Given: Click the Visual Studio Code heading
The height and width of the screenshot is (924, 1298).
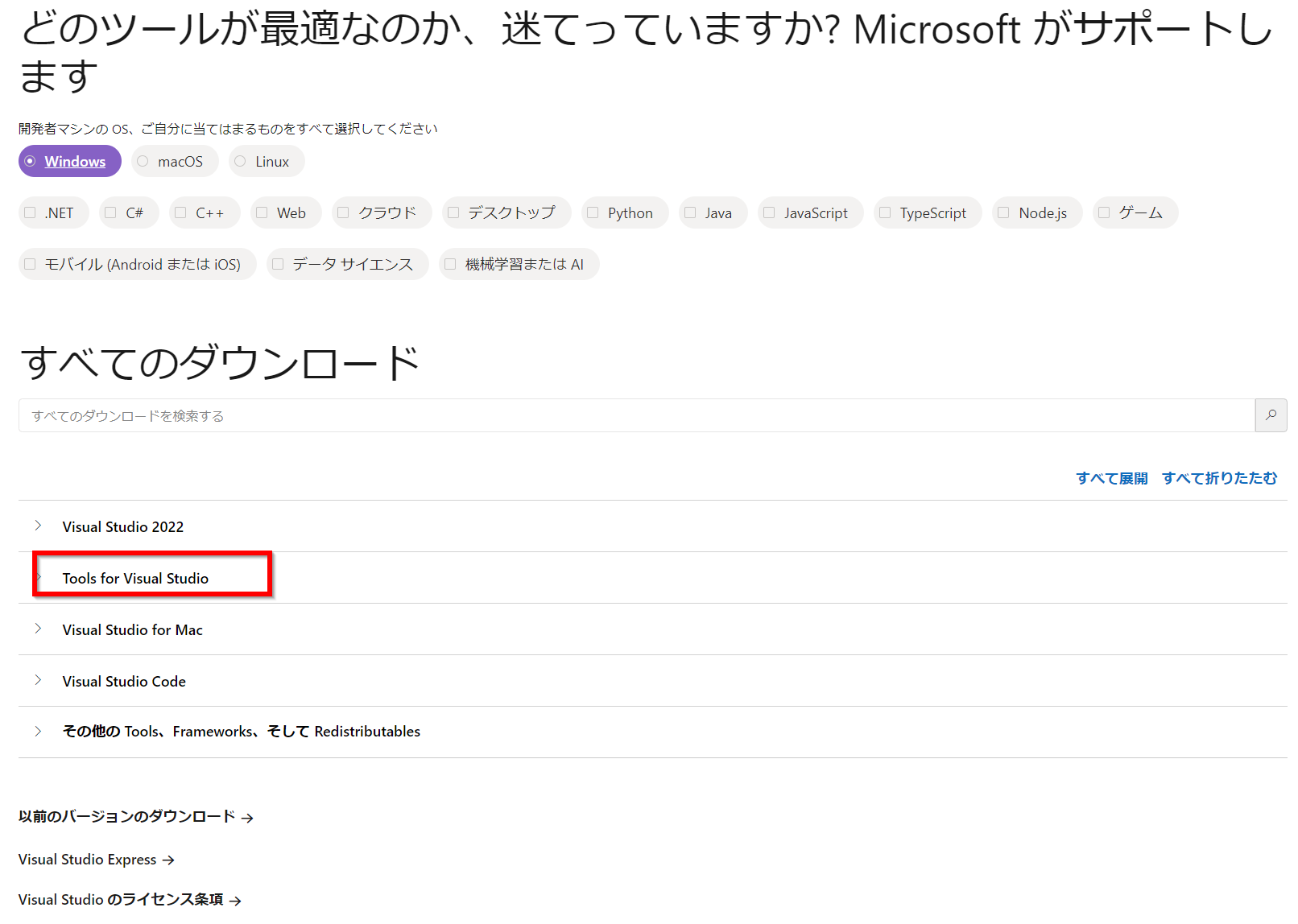Looking at the screenshot, I should 124,682.
